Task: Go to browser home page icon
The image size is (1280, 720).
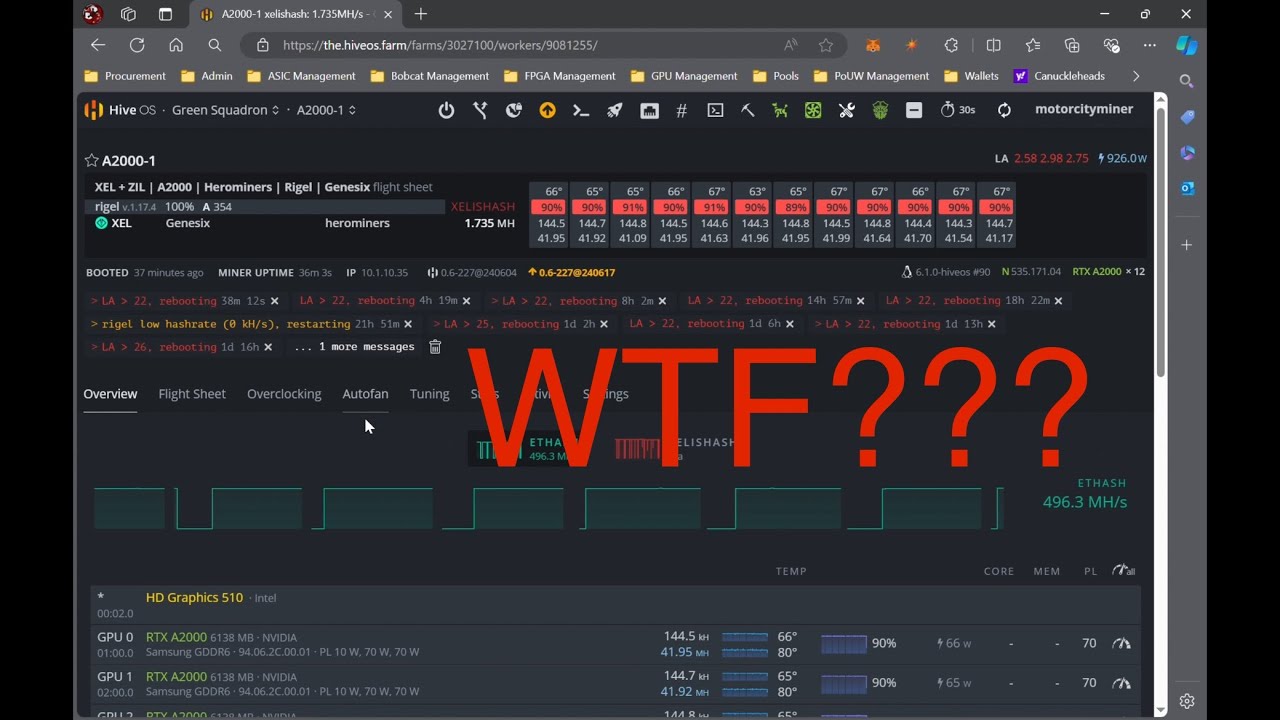Action: (x=176, y=45)
